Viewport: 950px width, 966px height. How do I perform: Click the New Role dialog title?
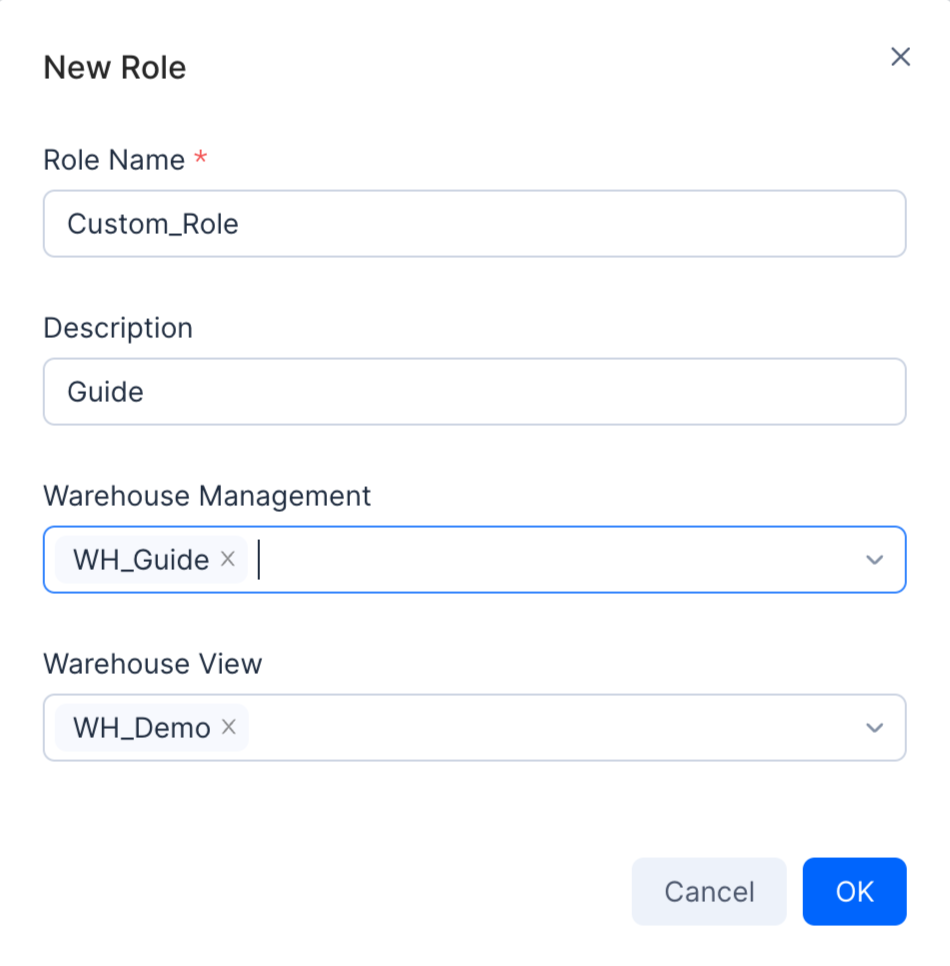point(115,68)
